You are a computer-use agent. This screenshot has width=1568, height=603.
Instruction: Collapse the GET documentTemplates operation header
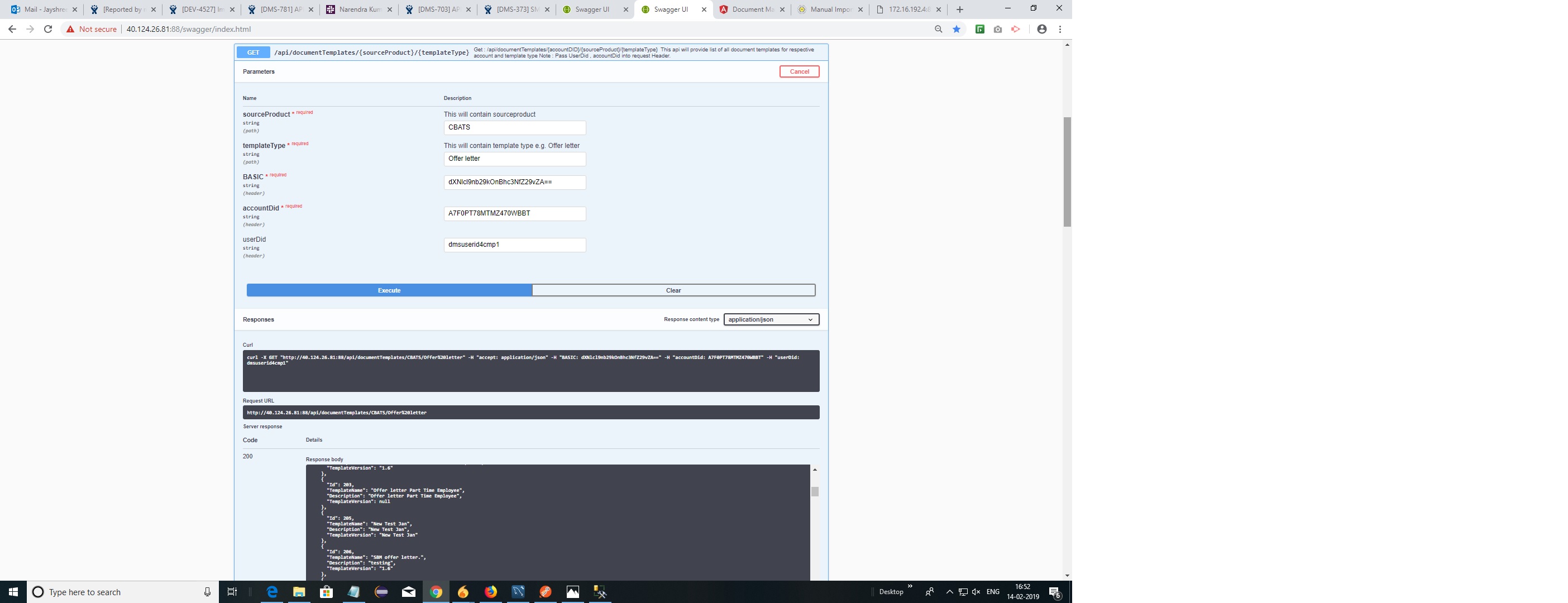coord(371,52)
